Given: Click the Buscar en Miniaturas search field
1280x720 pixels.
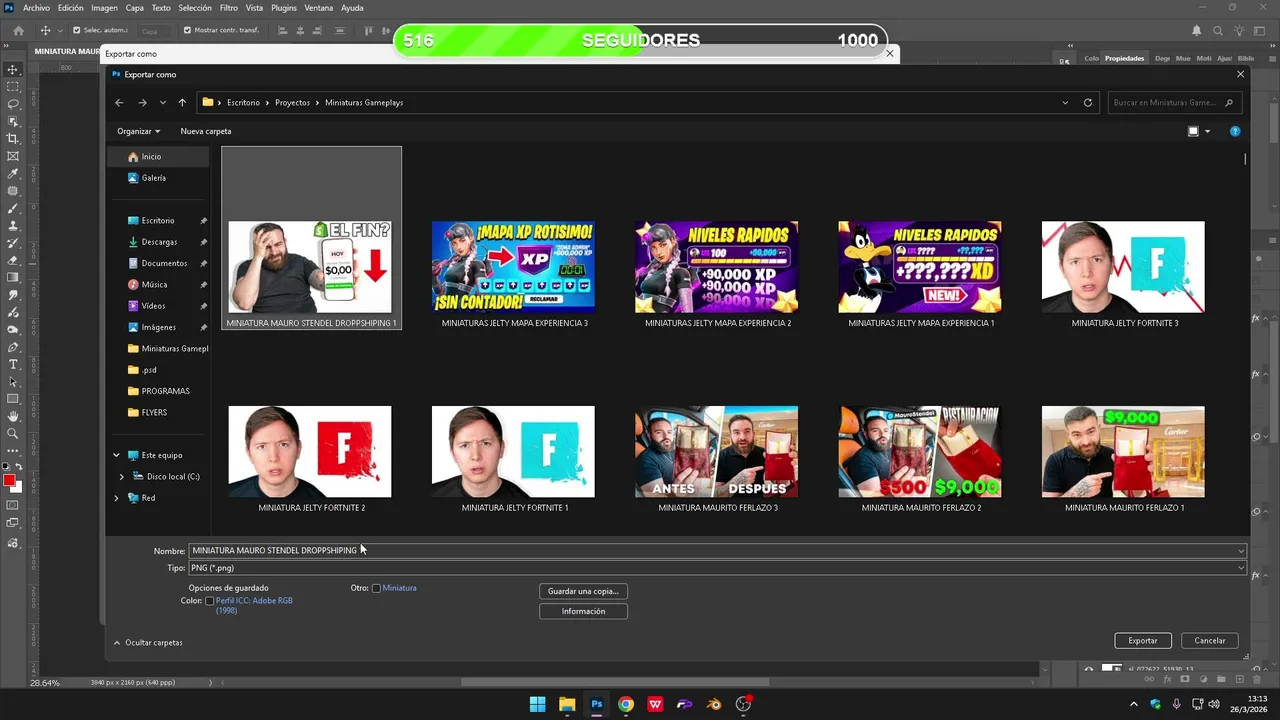Looking at the screenshot, I should tap(1174, 102).
